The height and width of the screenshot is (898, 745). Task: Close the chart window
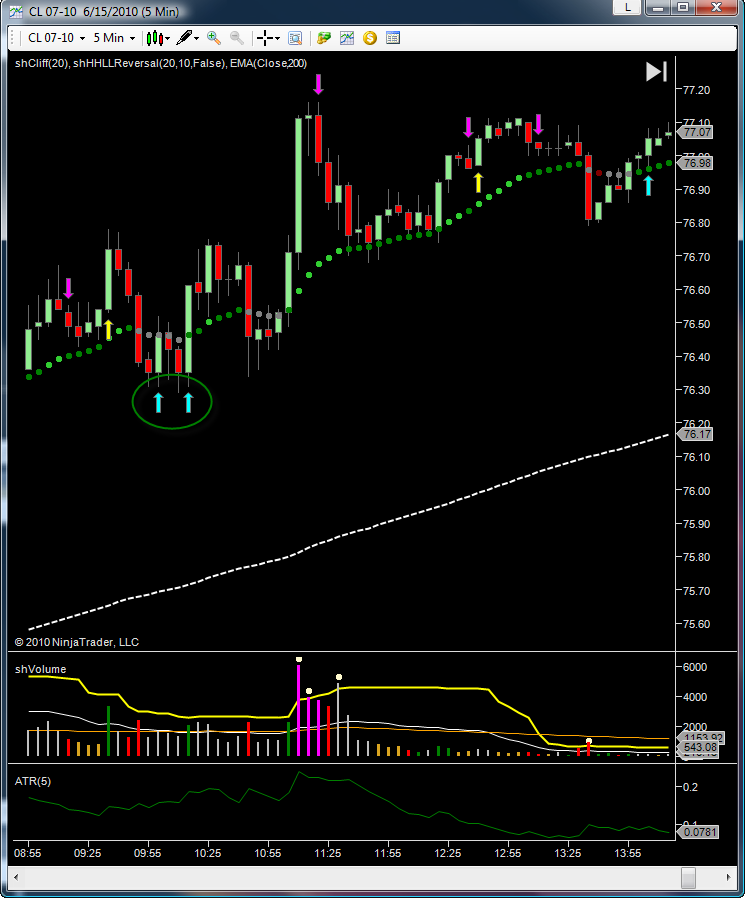point(716,7)
